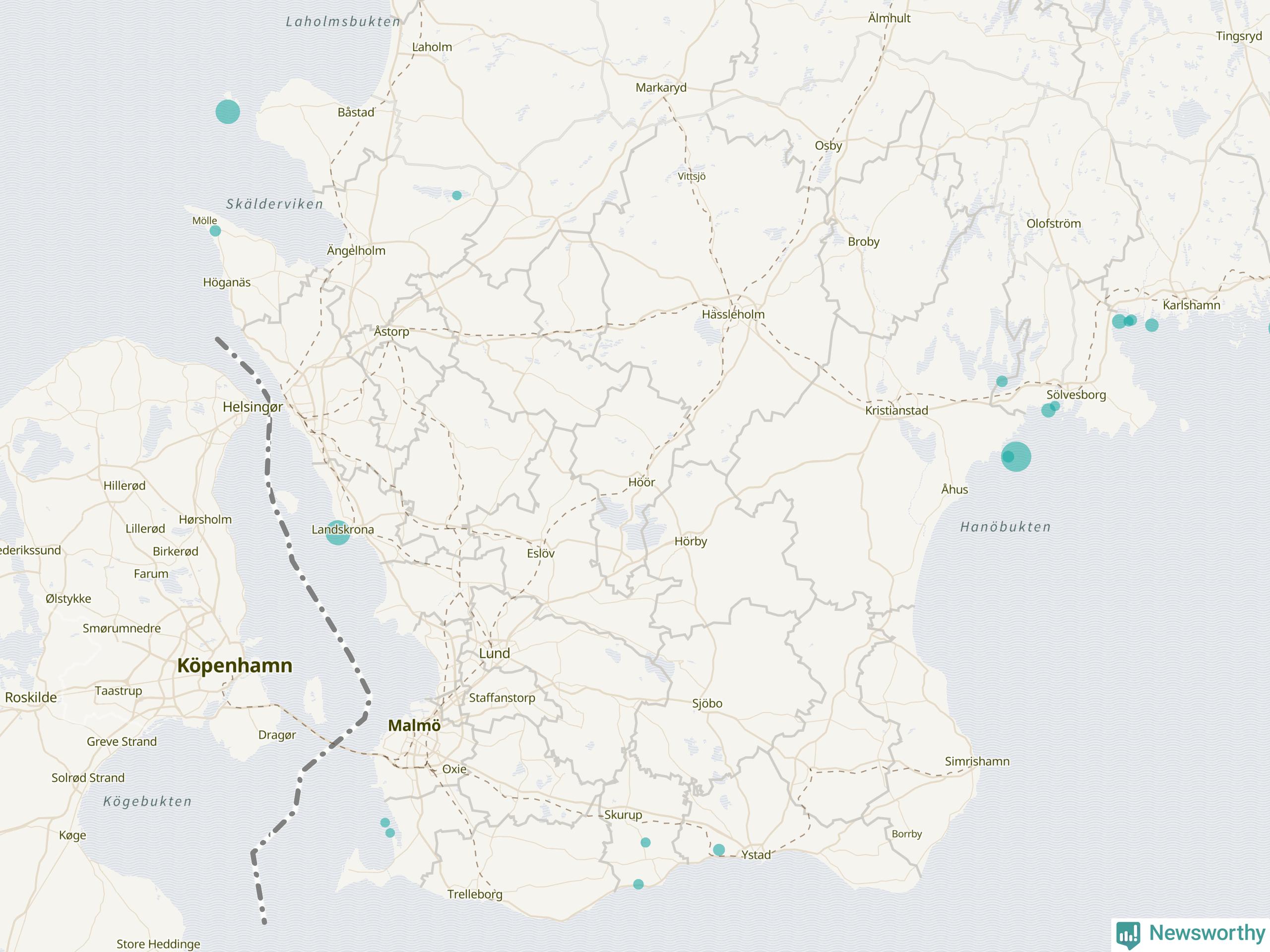
Task: Select the Osby label
Action: [x=828, y=145]
